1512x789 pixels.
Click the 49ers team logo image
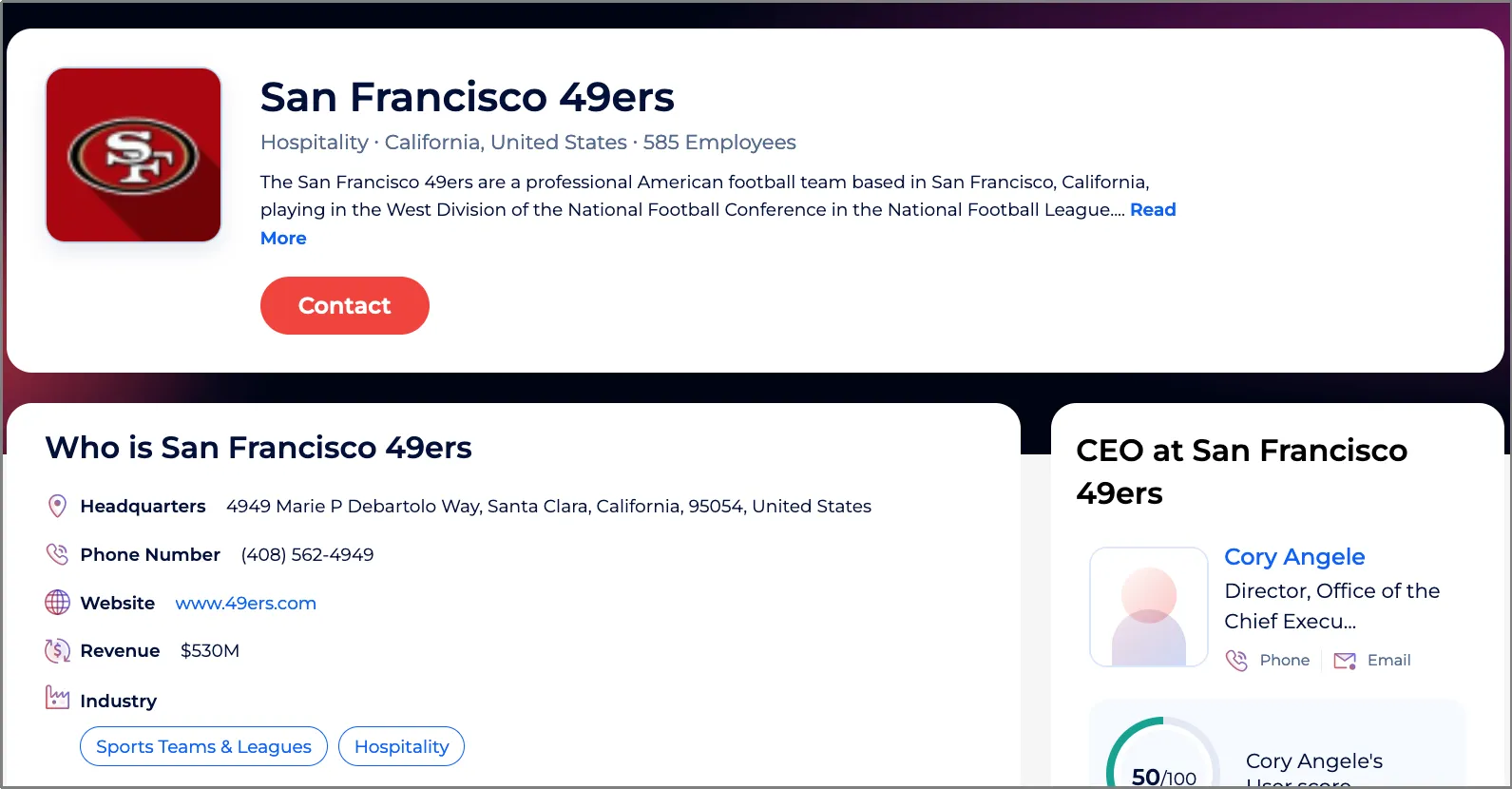pos(134,155)
